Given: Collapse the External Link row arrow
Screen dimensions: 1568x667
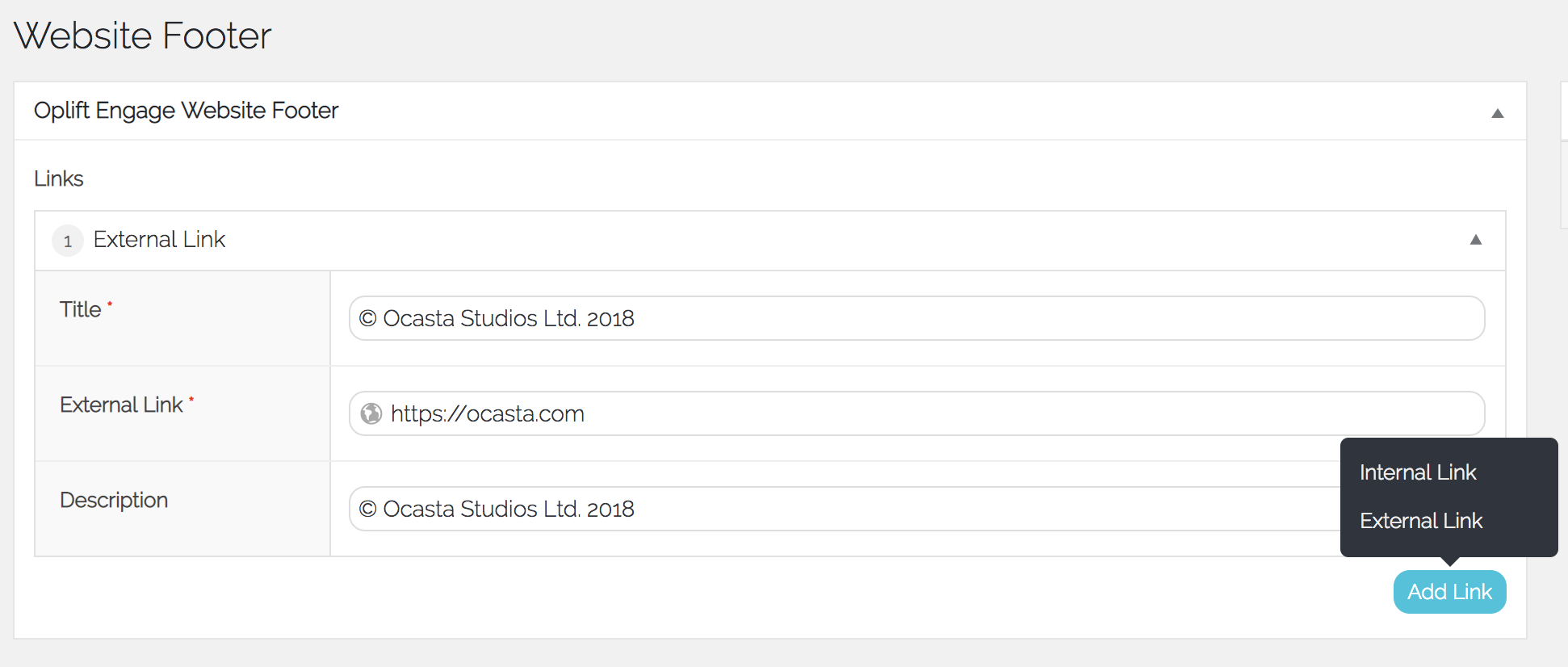Looking at the screenshot, I should pyautogui.click(x=1475, y=240).
